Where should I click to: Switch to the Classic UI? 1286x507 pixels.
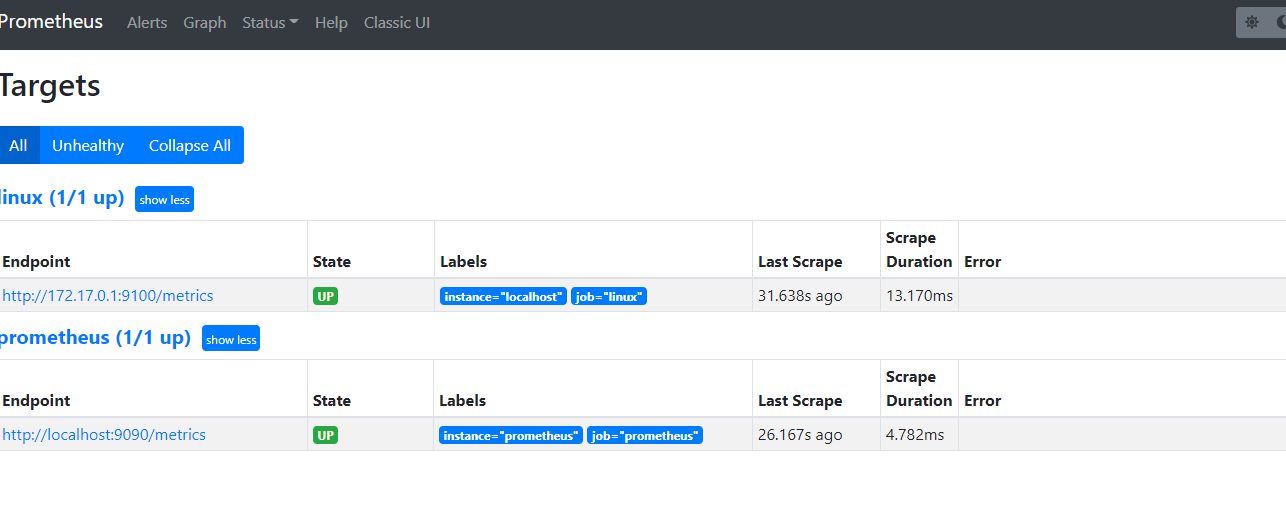(397, 22)
